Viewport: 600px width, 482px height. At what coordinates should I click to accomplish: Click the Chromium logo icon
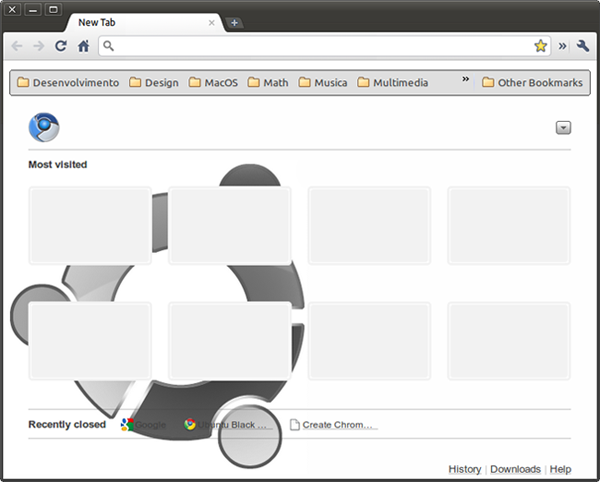[x=44, y=127]
